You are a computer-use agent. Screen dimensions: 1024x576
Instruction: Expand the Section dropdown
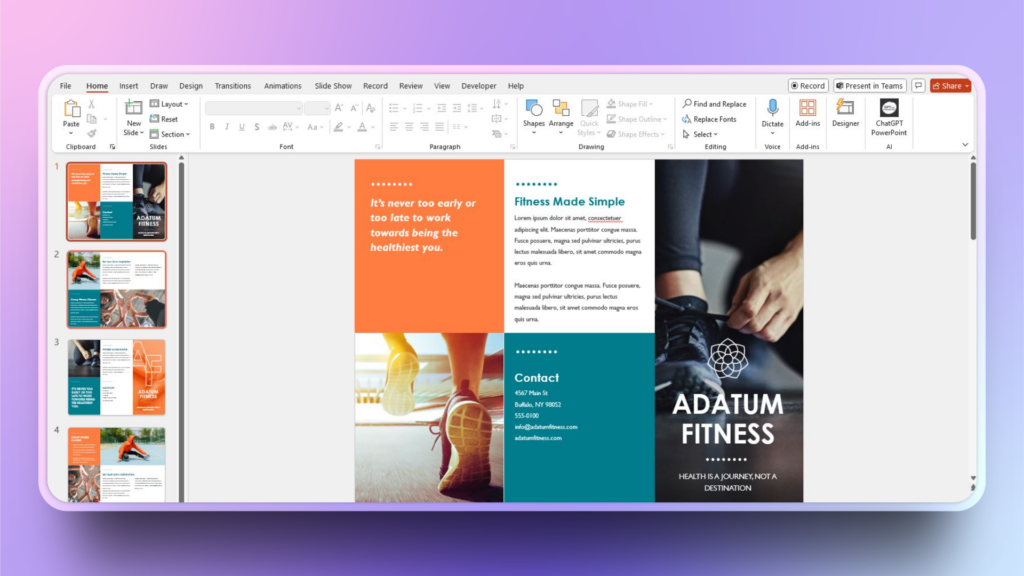point(169,134)
